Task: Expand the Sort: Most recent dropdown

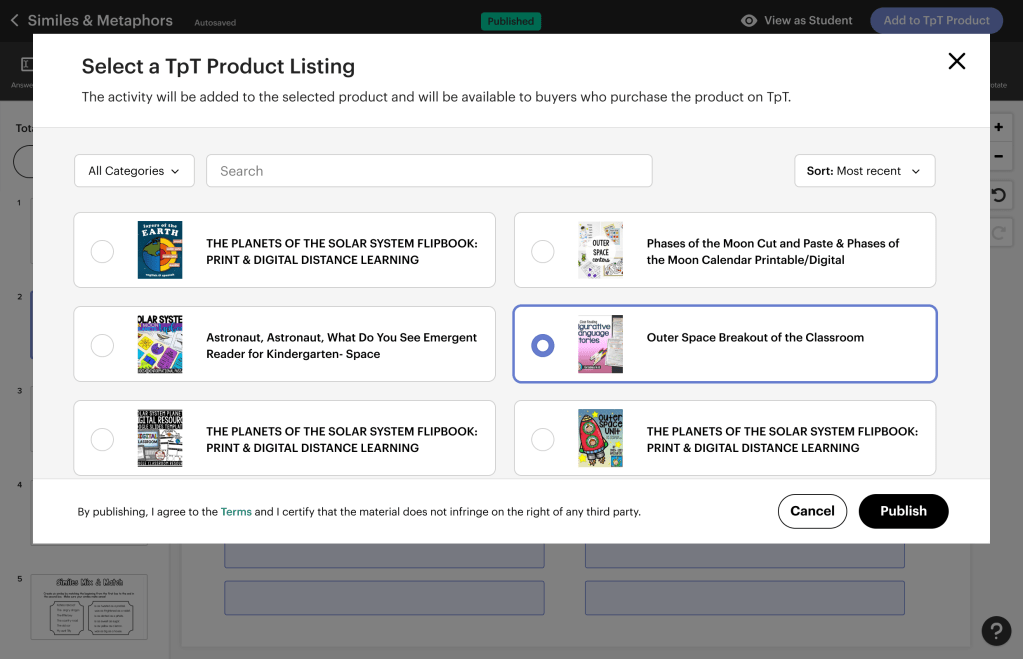Action: tap(864, 171)
